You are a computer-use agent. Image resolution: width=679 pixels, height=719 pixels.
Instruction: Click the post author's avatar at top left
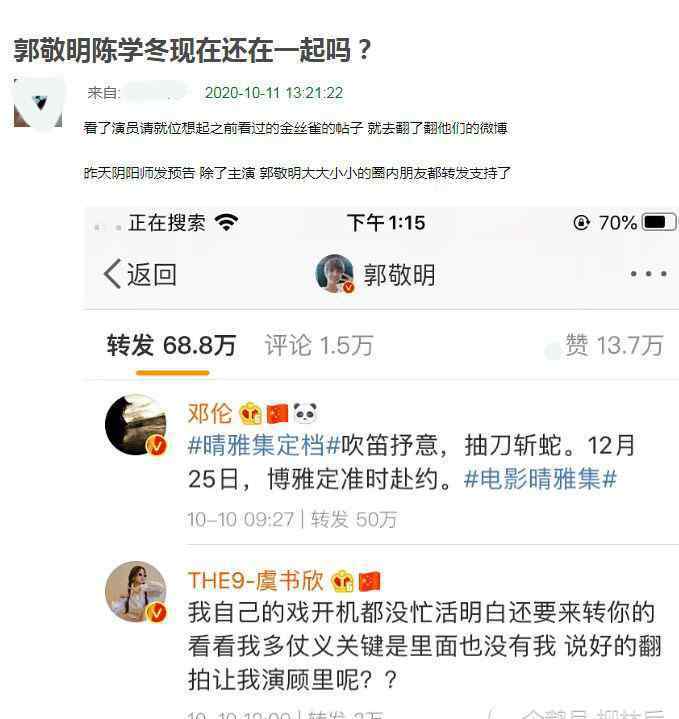[38, 103]
